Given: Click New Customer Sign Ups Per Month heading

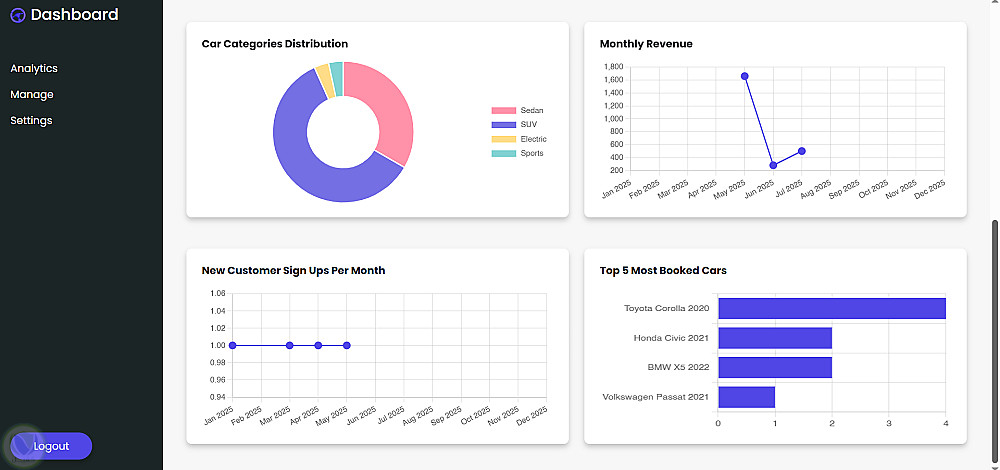Looking at the screenshot, I should [293, 270].
